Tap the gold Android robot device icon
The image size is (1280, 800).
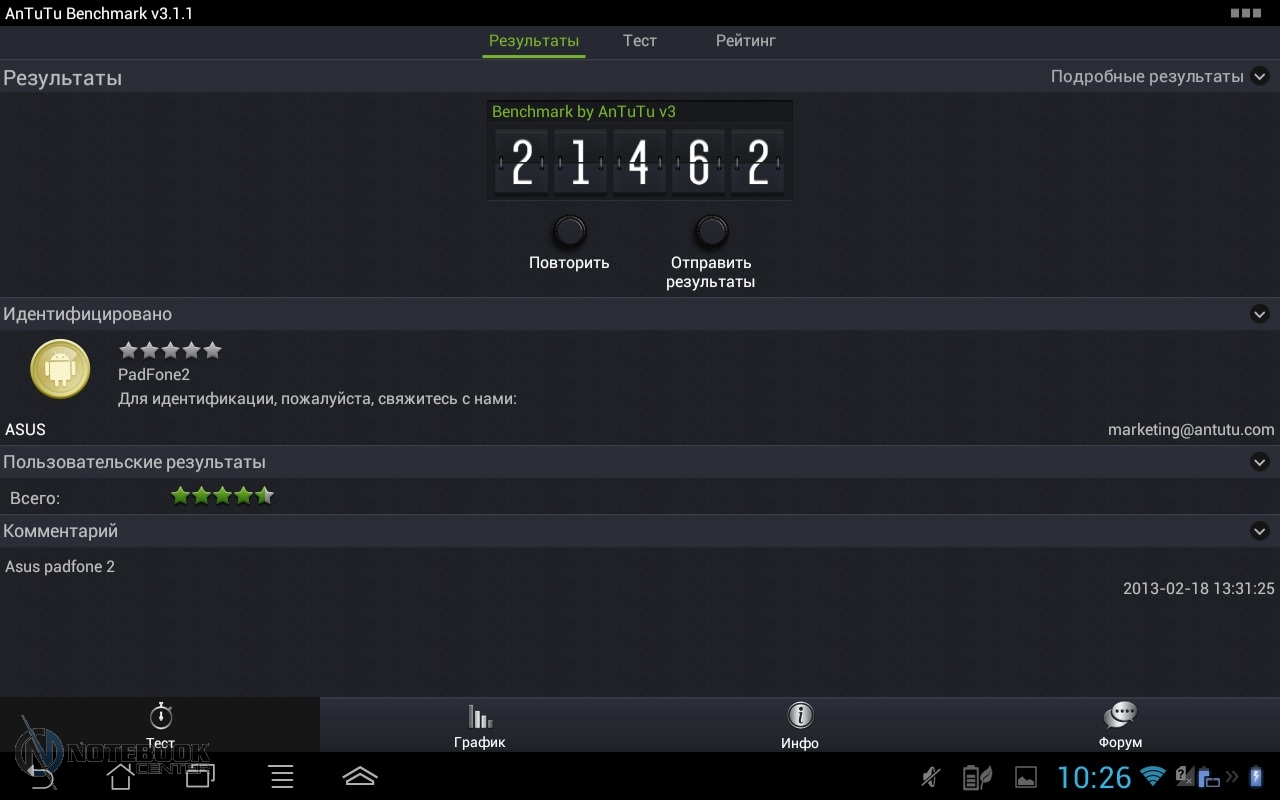point(60,369)
